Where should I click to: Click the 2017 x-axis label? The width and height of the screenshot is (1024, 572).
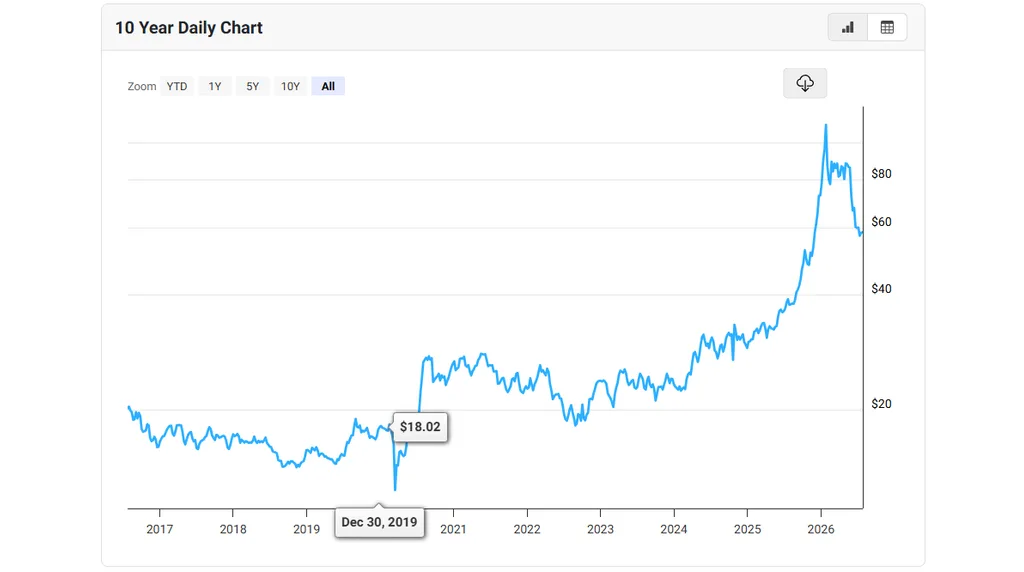[x=159, y=529]
